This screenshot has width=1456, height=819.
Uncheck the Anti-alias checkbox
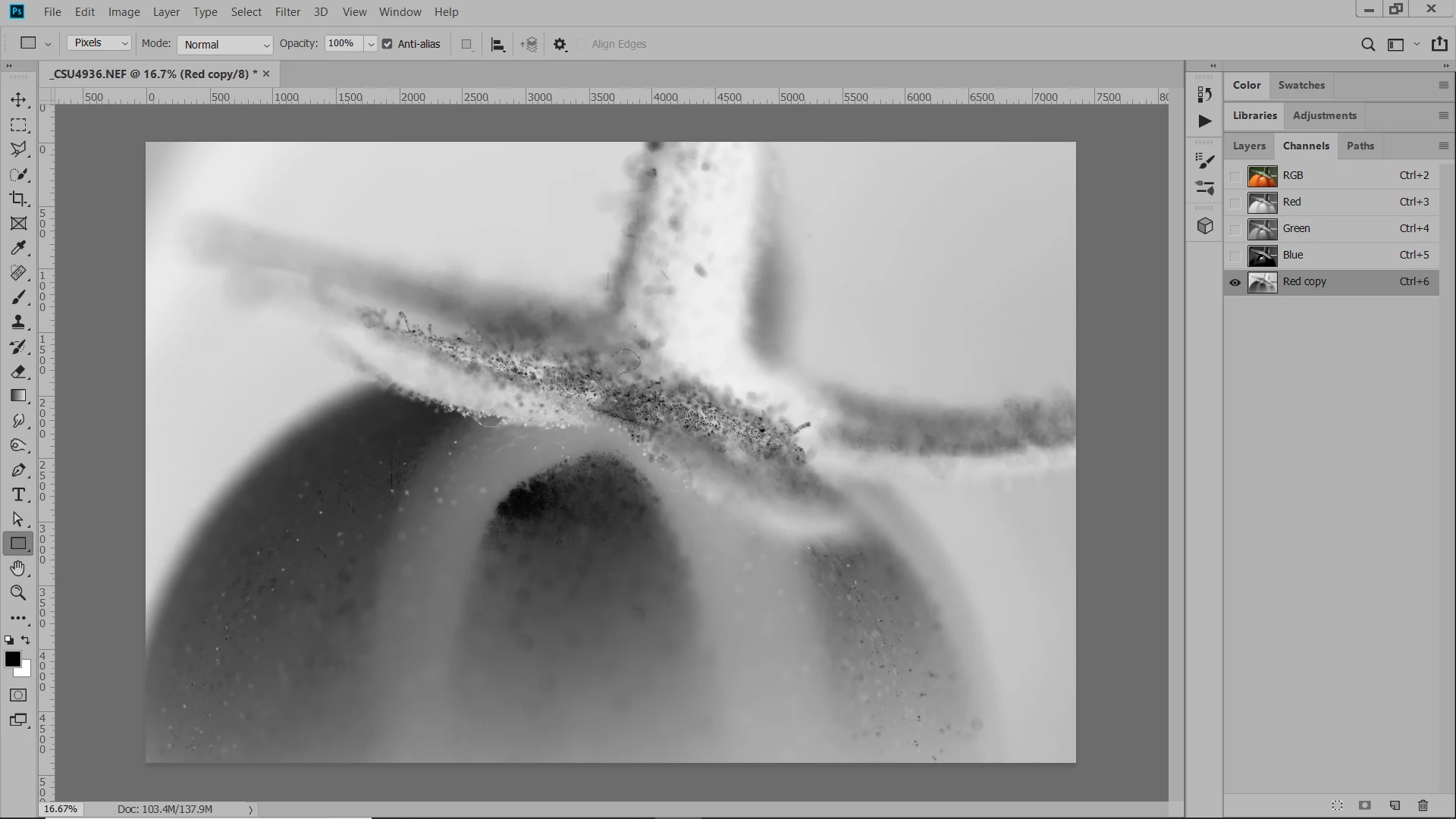tap(388, 44)
